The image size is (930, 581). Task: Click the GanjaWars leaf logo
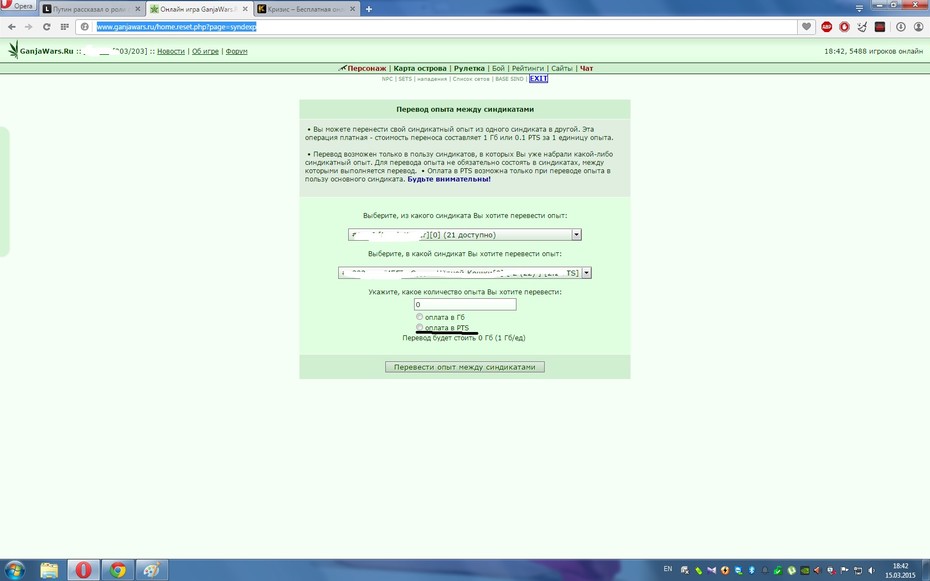13,50
